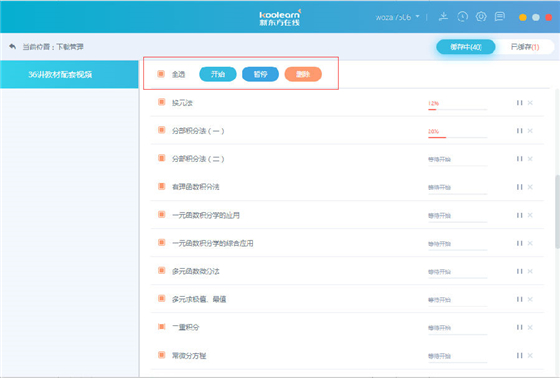Open the message feedback icon in header
Image resolution: width=560 pixels, height=378 pixels.
coord(499,17)
